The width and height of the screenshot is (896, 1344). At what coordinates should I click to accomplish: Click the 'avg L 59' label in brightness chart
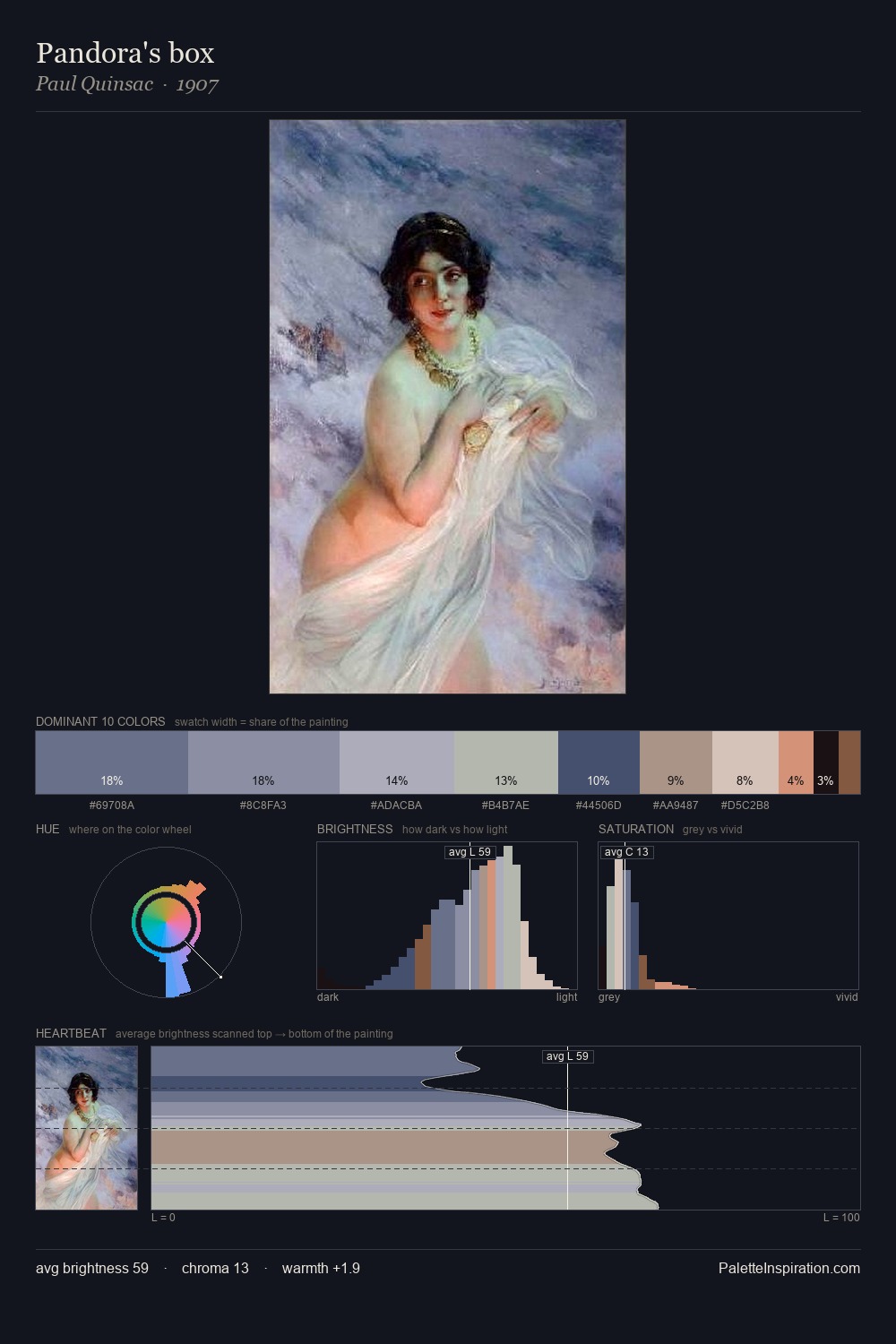pos(470,852)
